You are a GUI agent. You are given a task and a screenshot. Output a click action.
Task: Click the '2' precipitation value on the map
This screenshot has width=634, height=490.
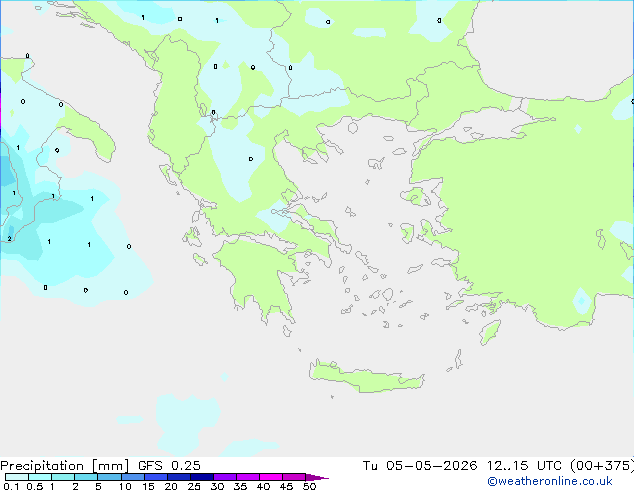pyautogui.click(x=9, y=239)
